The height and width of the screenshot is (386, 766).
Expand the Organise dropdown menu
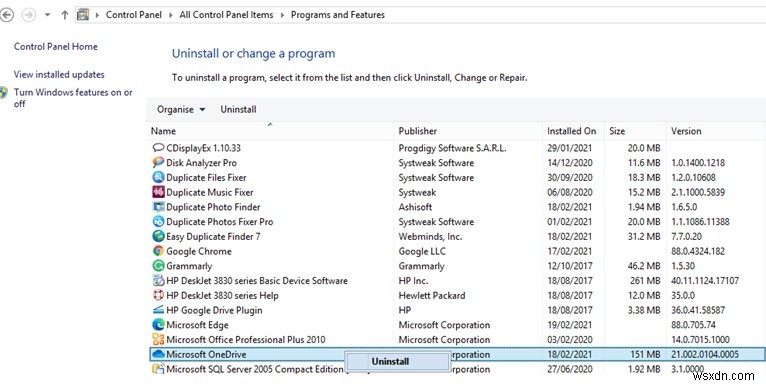tap(181, 109)
